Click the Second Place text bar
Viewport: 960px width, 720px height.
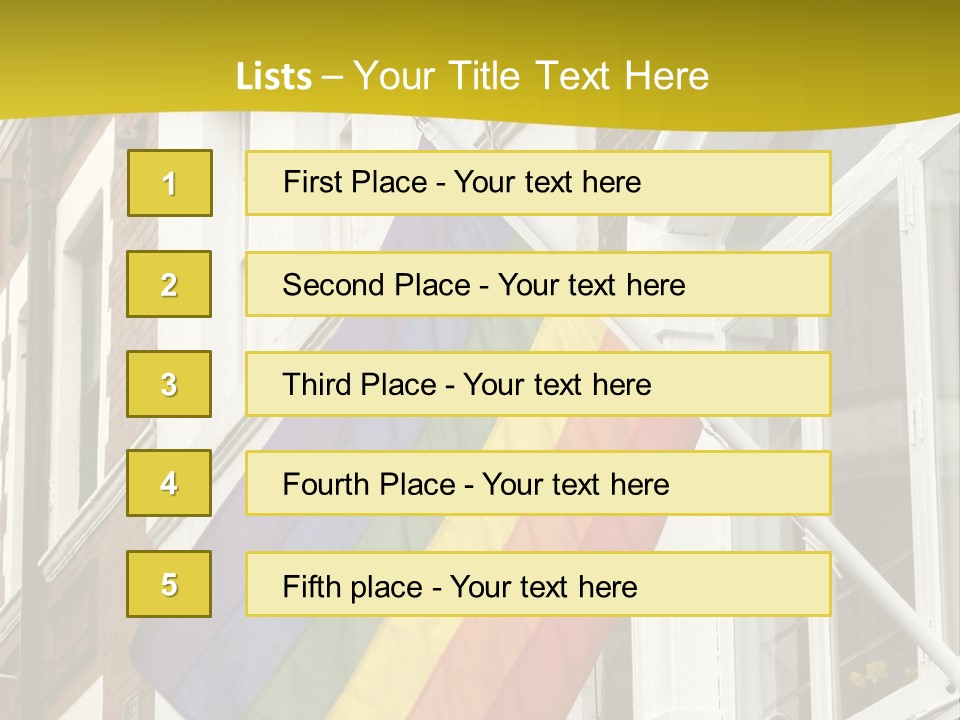pyautogui.click(x=538, y=284)
